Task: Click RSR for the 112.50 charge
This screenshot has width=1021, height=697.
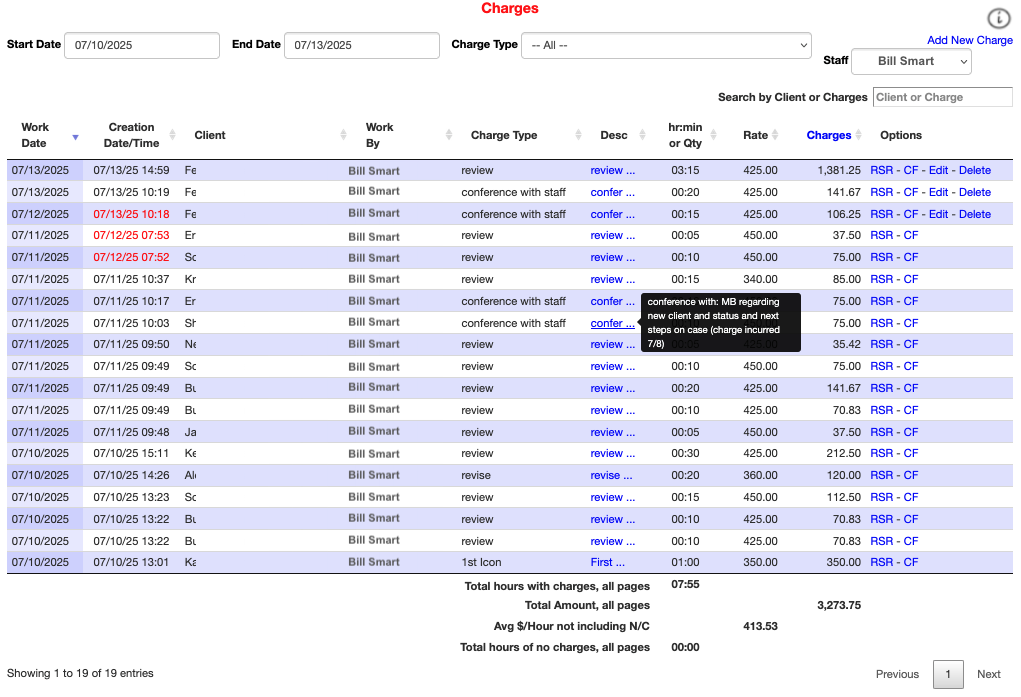Action: 882,498
